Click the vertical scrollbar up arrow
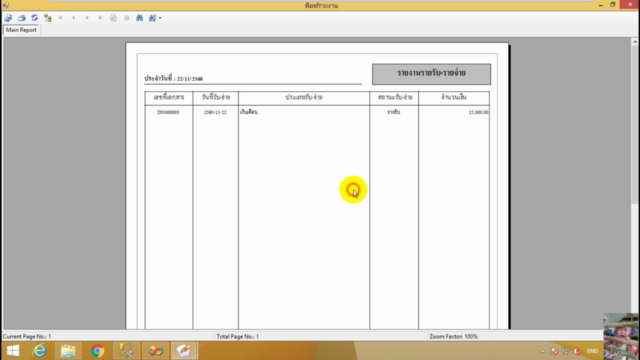Image resolution: width=640 pixels, height=360 pixels. pyautogui.click(x=635, y=42)
